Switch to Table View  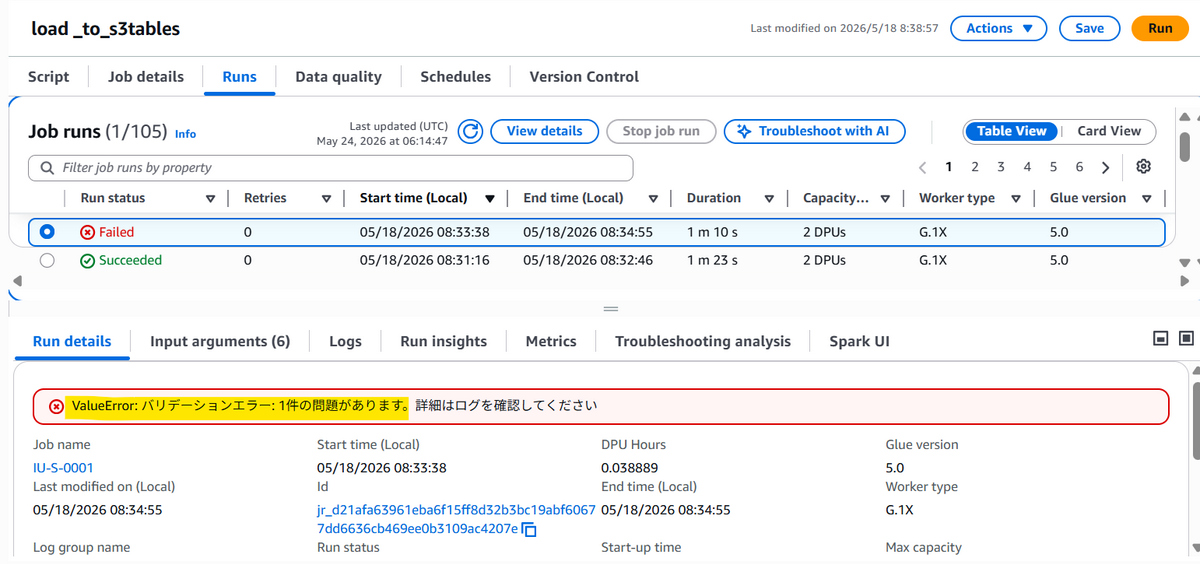pos(1012,131)
